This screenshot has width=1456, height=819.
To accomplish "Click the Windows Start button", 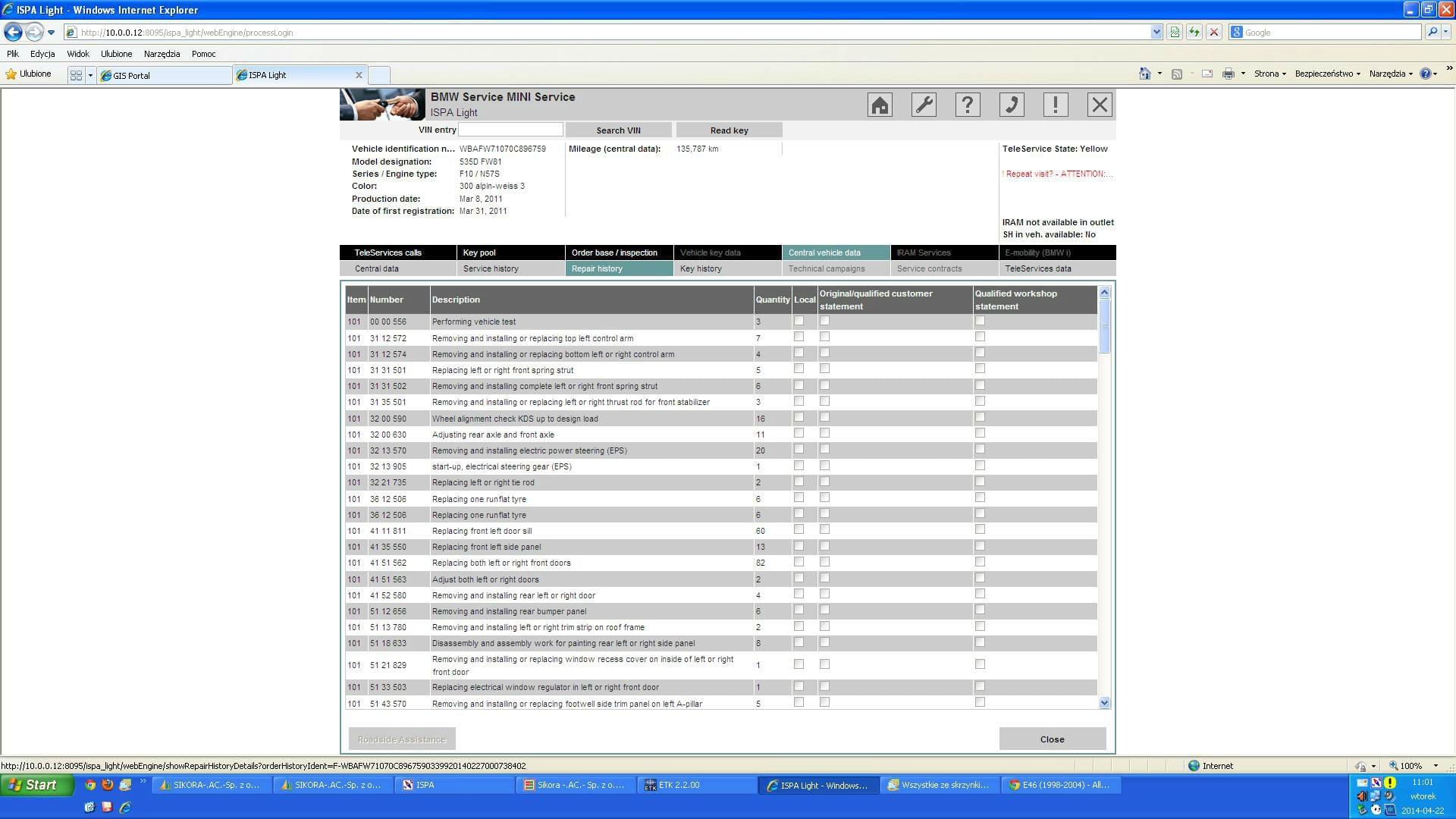I will pyautogui.click(x=37, y=785).
